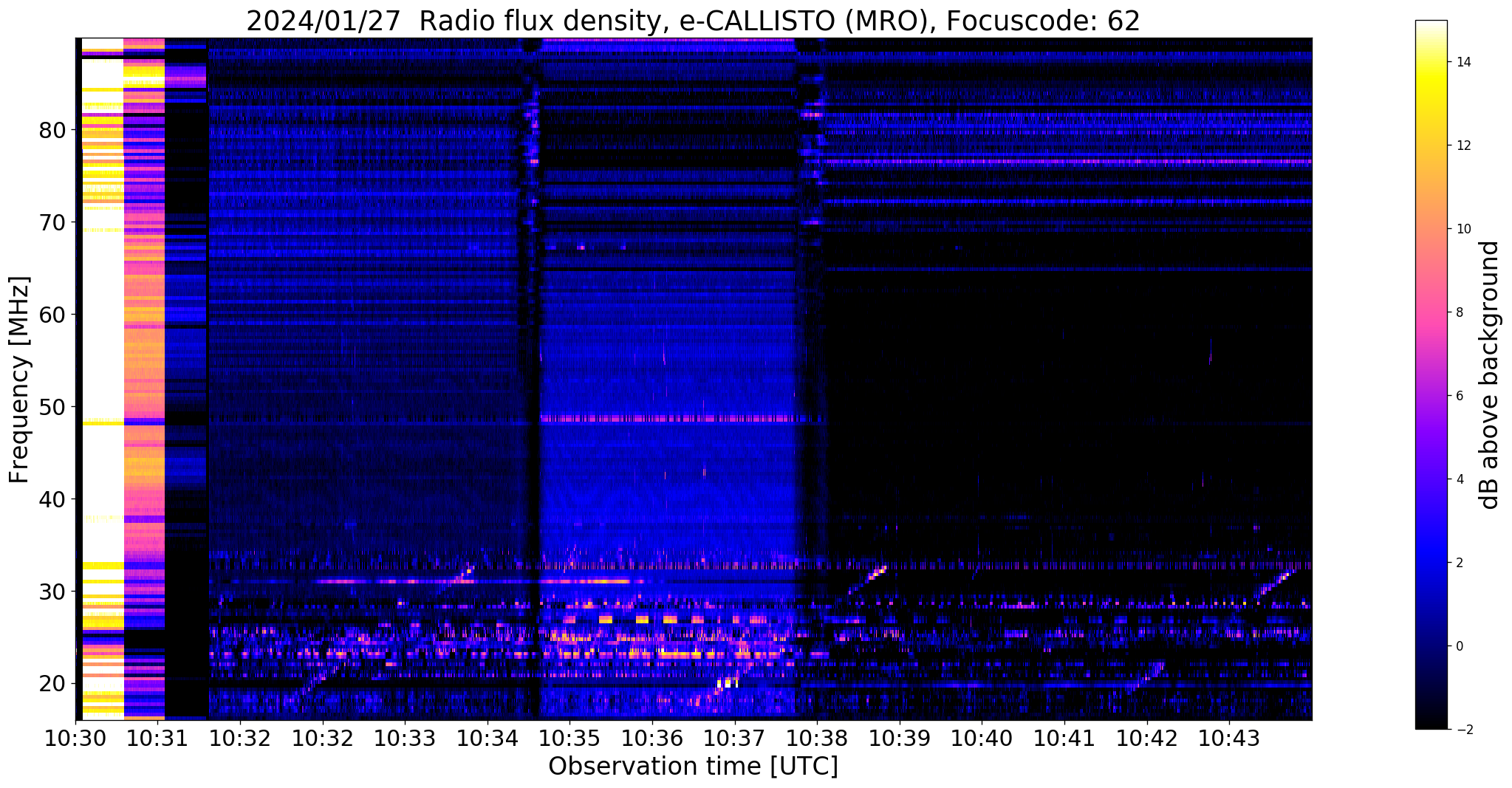This screenshot has width=1512, height=788.
Task: Click the color scale bar gradient
Action: 1431,374
